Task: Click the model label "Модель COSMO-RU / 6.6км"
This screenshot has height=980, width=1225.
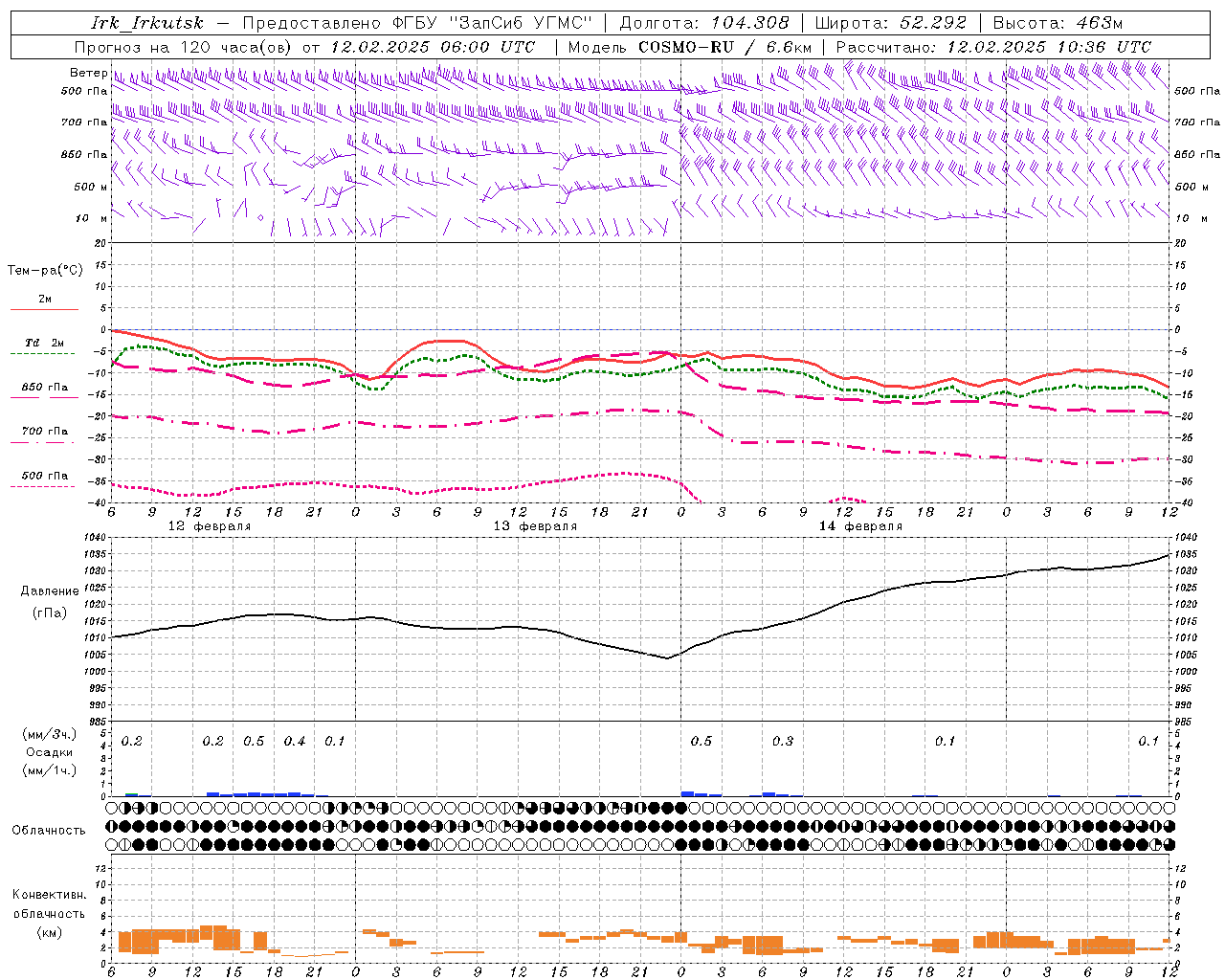Action: 689,47
